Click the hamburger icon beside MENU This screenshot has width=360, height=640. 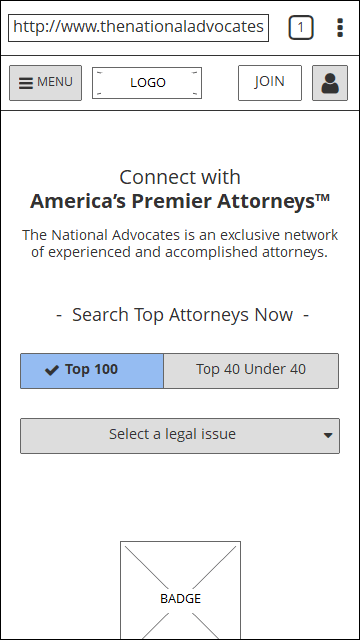[x=26, y=83]
